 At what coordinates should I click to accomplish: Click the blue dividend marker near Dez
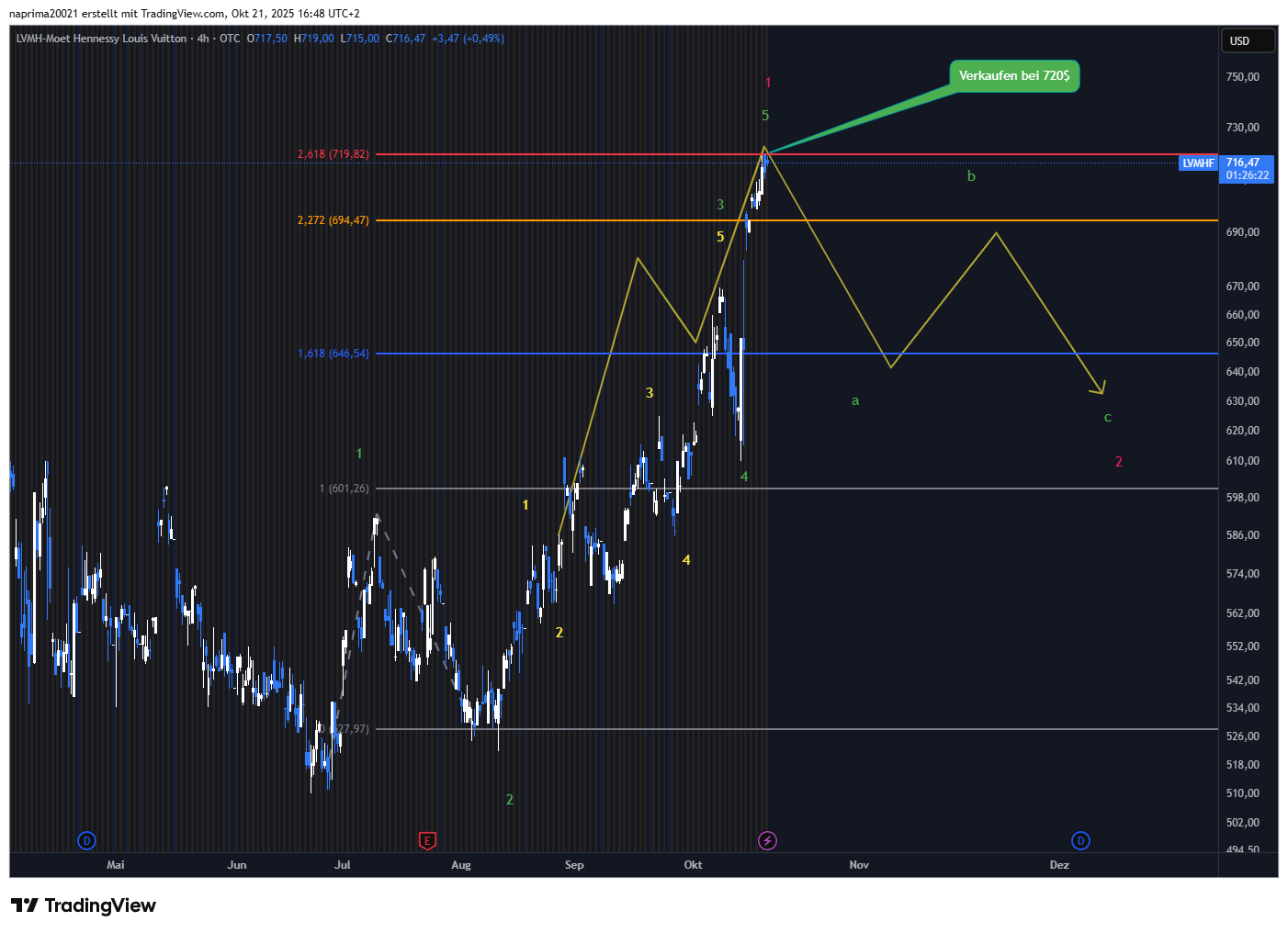[x=1080, y=840]
